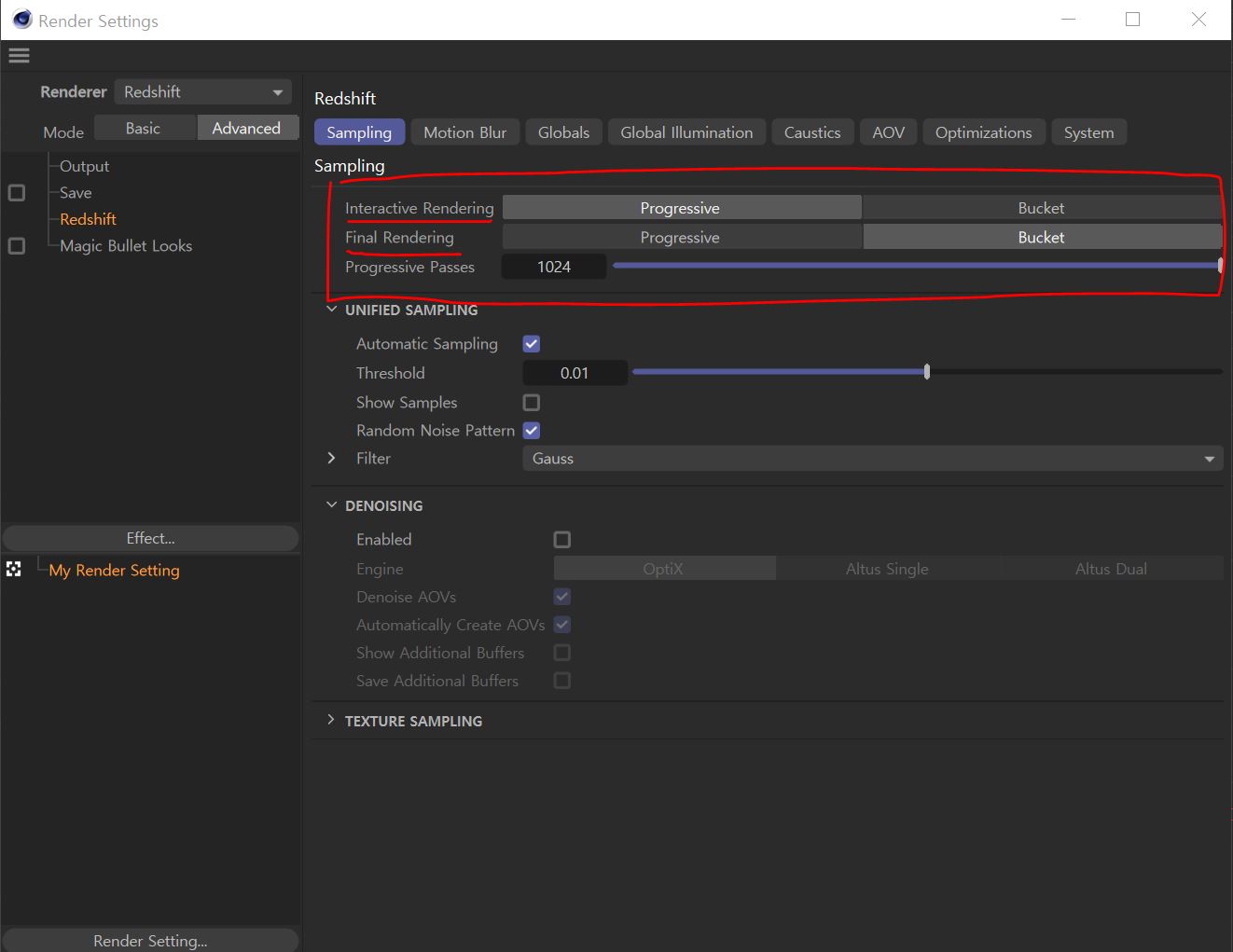Image resolution: width=1233 pixels, height=952 pixels.
Task: Set Final Rendering to Bucket
Action: tap(1042, 238)
